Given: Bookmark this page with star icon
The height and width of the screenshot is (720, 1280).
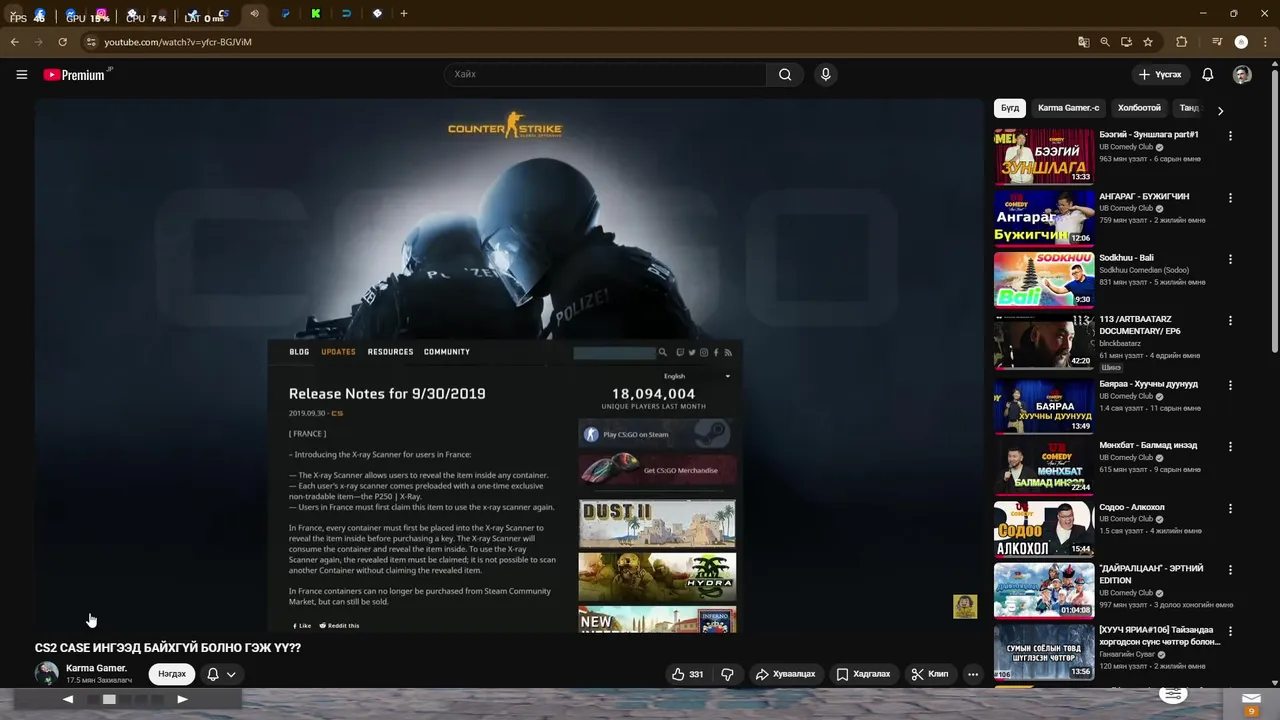Looking at the screenshot, I should pos(1148,42).
